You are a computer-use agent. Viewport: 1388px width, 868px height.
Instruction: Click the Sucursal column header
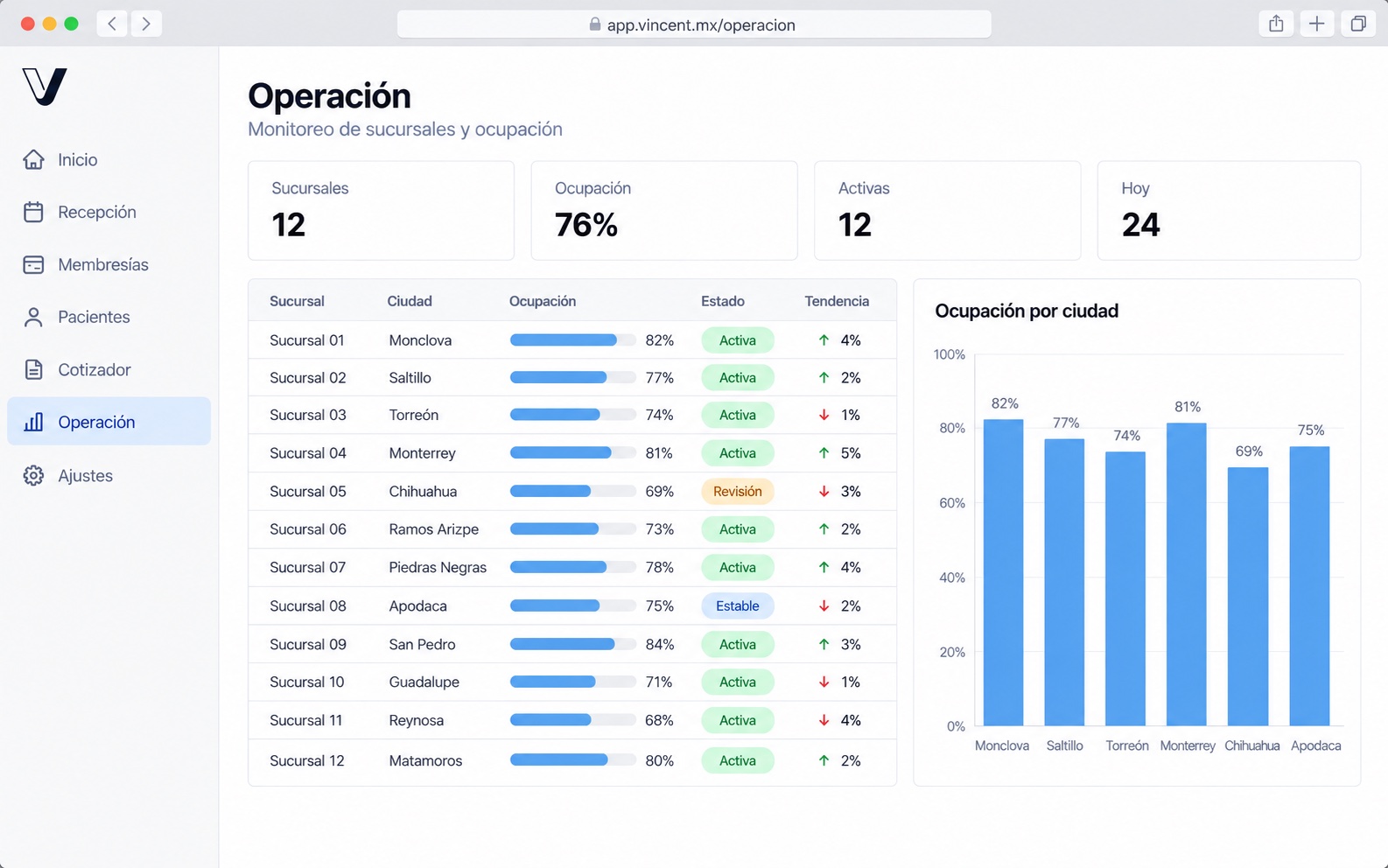click(x=297, y=301)
